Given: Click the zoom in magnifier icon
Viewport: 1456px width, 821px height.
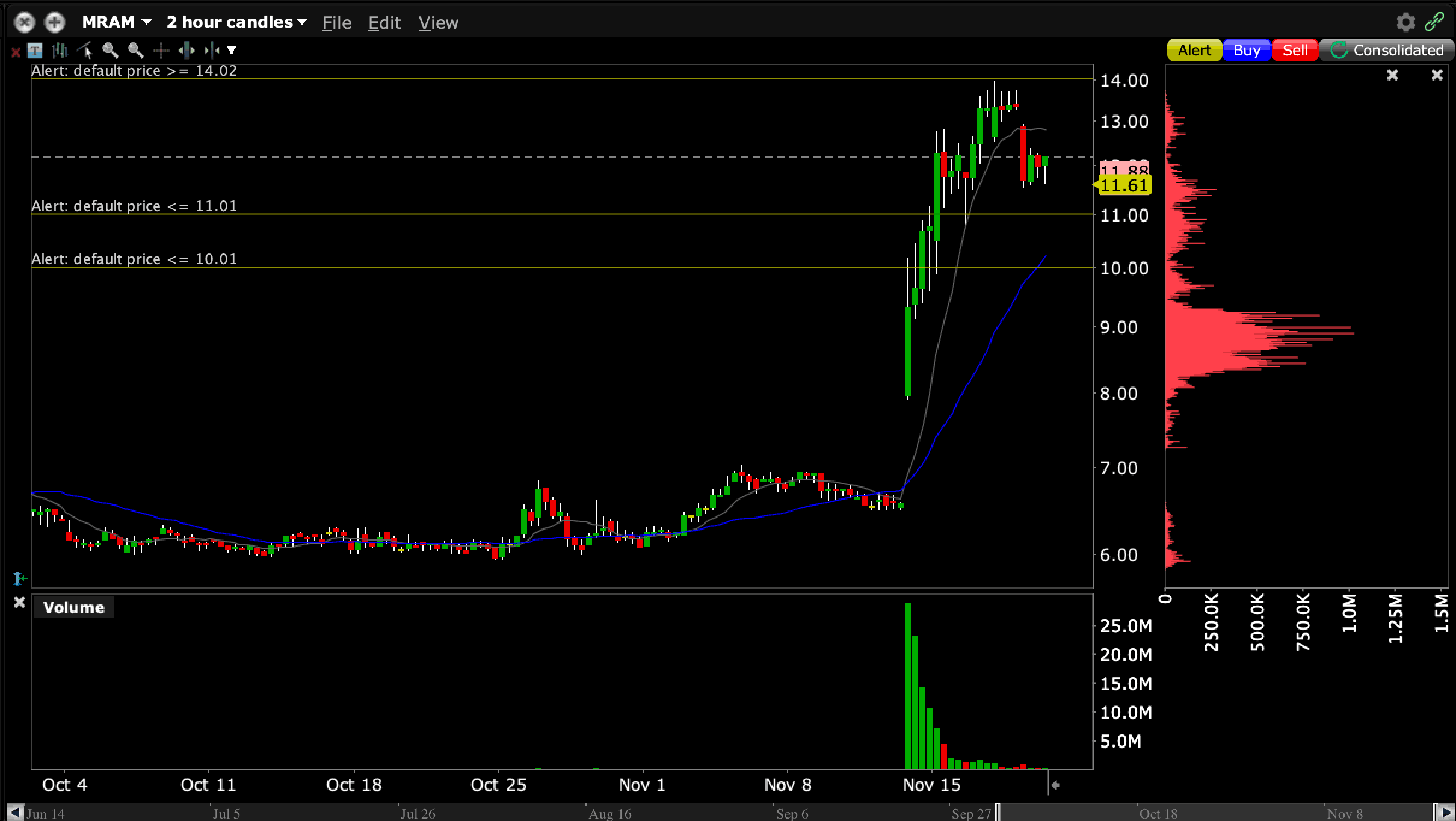Looking at the screenshot, I should (110, 51).
